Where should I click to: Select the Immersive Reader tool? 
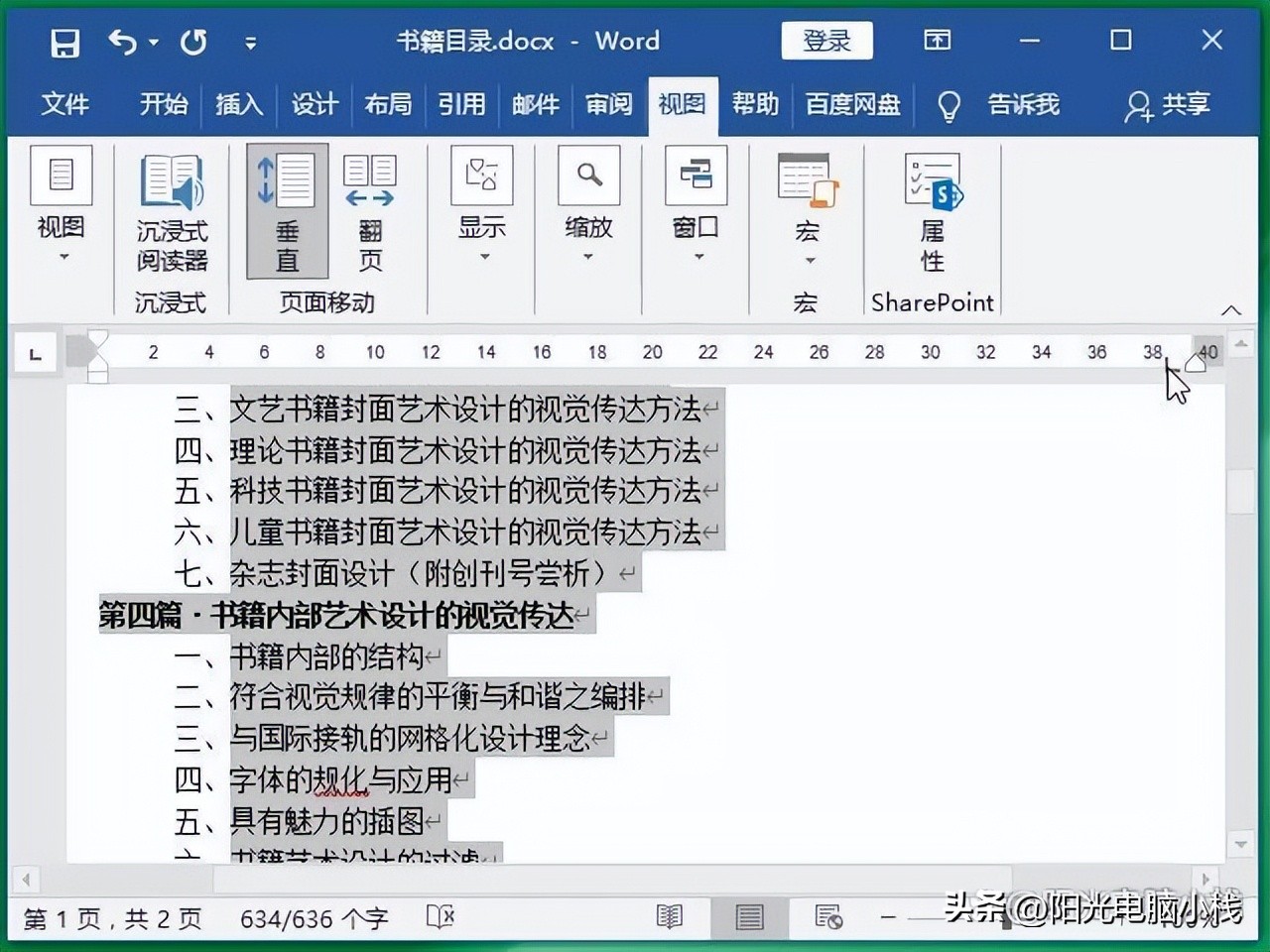171,208
